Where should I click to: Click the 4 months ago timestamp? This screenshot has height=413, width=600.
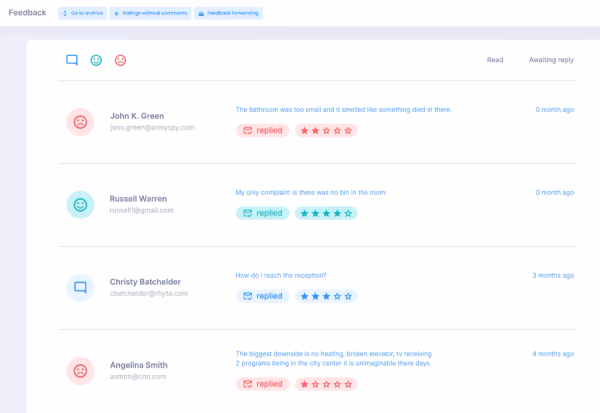tap(553, 354)
